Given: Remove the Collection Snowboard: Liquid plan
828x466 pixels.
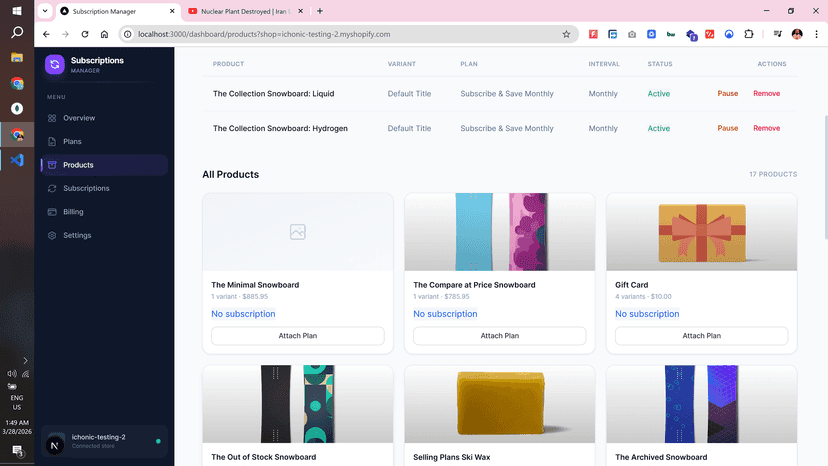Looking at the screenshot, I should click(x=766, y=94).
